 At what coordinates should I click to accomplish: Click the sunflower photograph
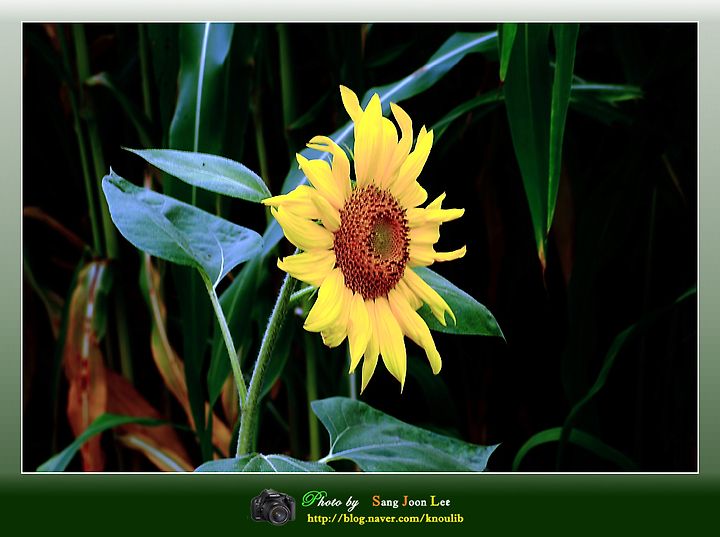[x=360, y=248]
